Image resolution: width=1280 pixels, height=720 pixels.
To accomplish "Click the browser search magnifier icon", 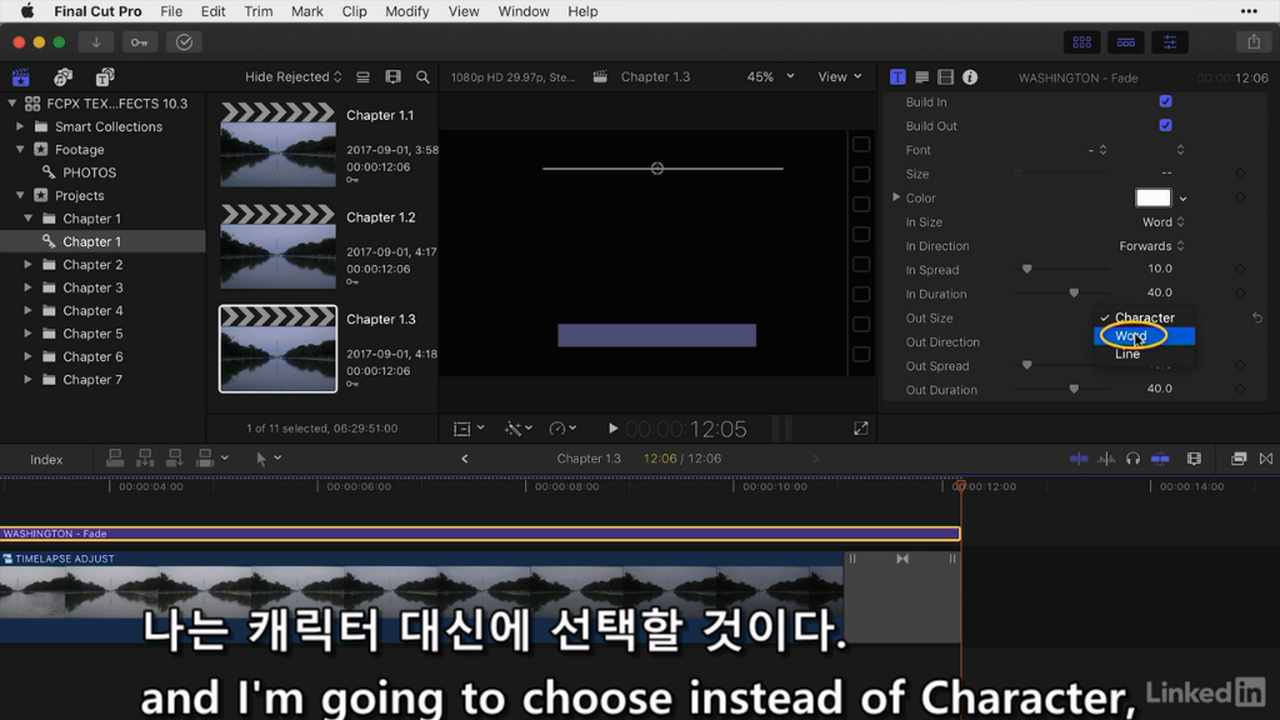I will pyautogui.click(x=423, y=77).
